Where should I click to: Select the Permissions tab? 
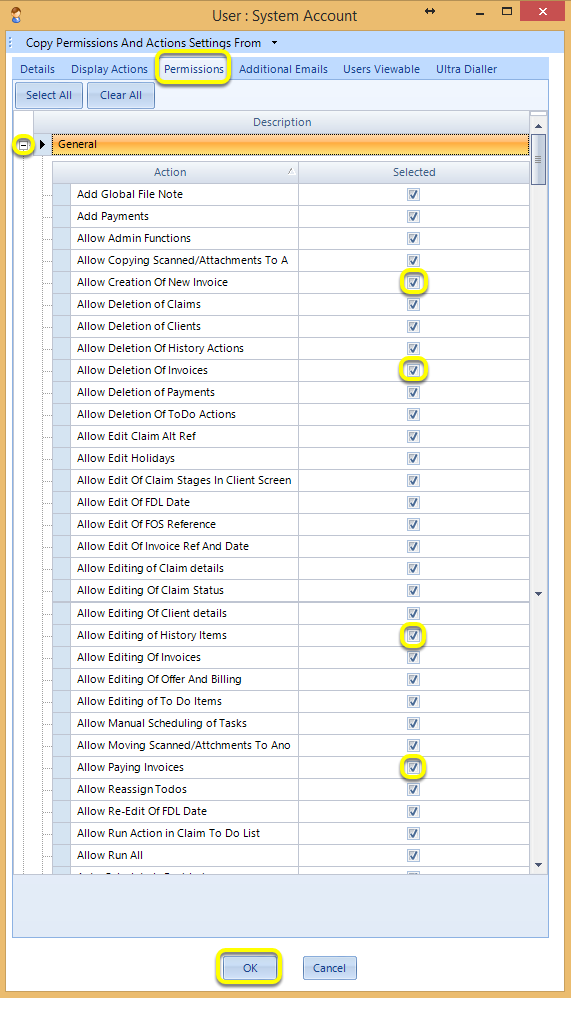coord(193,69)
